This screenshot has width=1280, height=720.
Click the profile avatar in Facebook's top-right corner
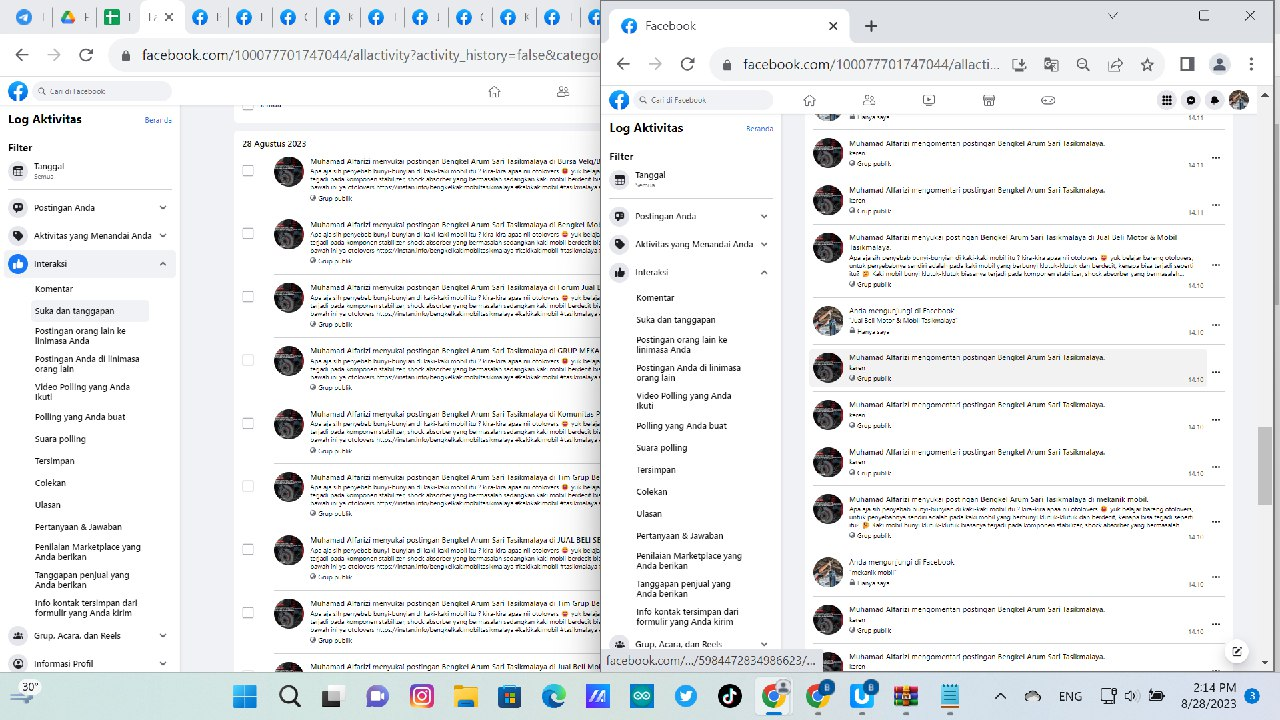tap(1239, 100)
